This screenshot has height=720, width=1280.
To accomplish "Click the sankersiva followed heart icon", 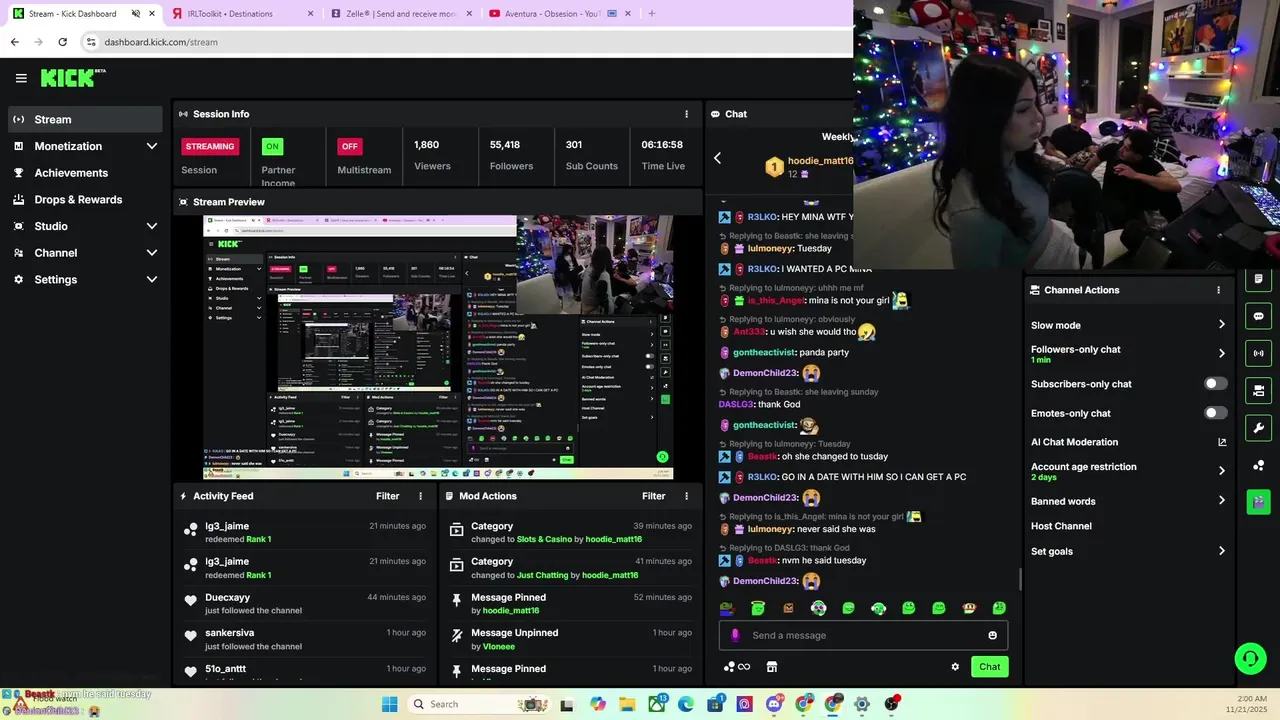I will pyautogui.click(x=190, y=636).
